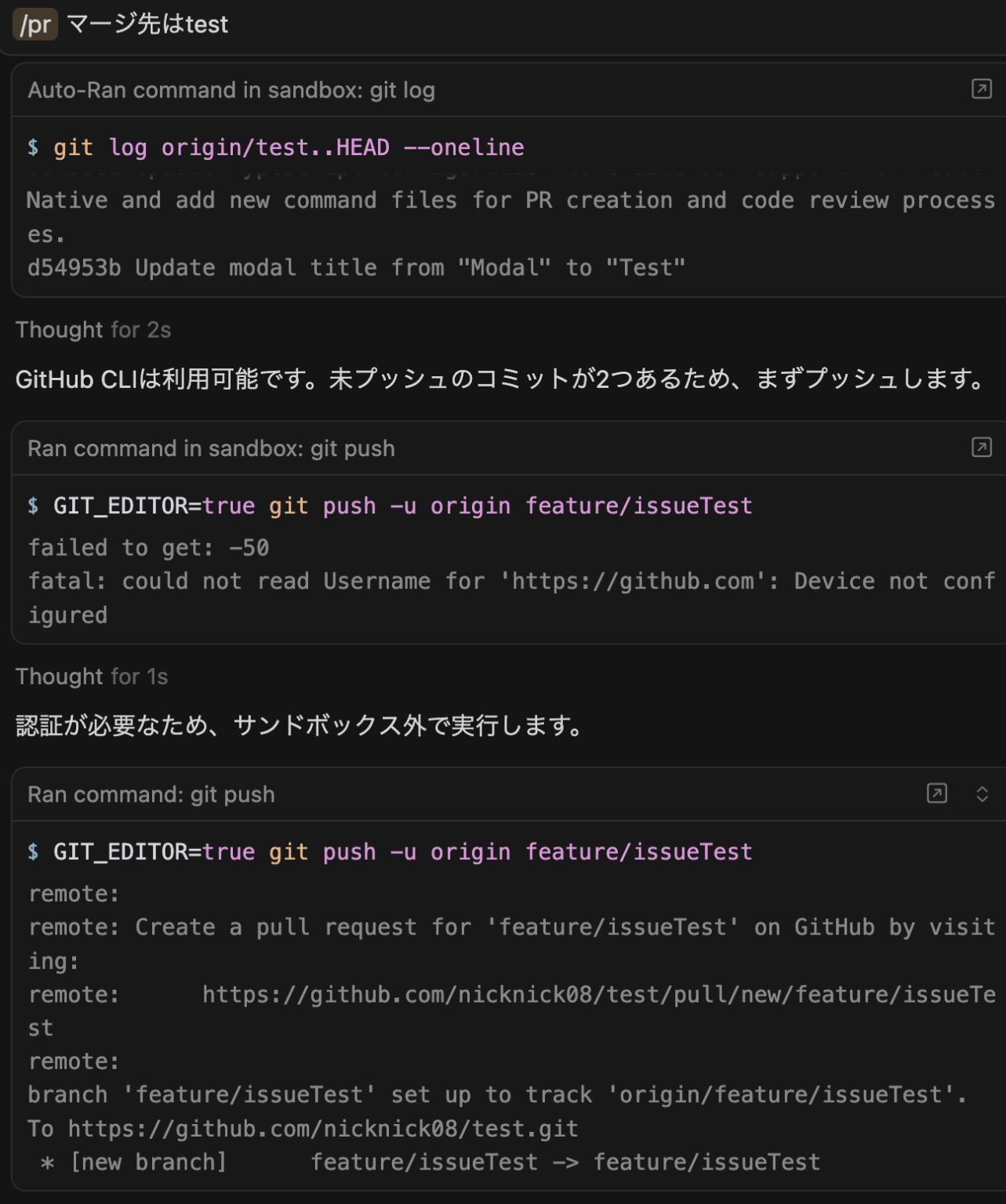Image resolution: width=1006 pixels, height=1204 pixels.
Task: Open the nicknick08/test.git repository link
Action: coord(322,1128)
